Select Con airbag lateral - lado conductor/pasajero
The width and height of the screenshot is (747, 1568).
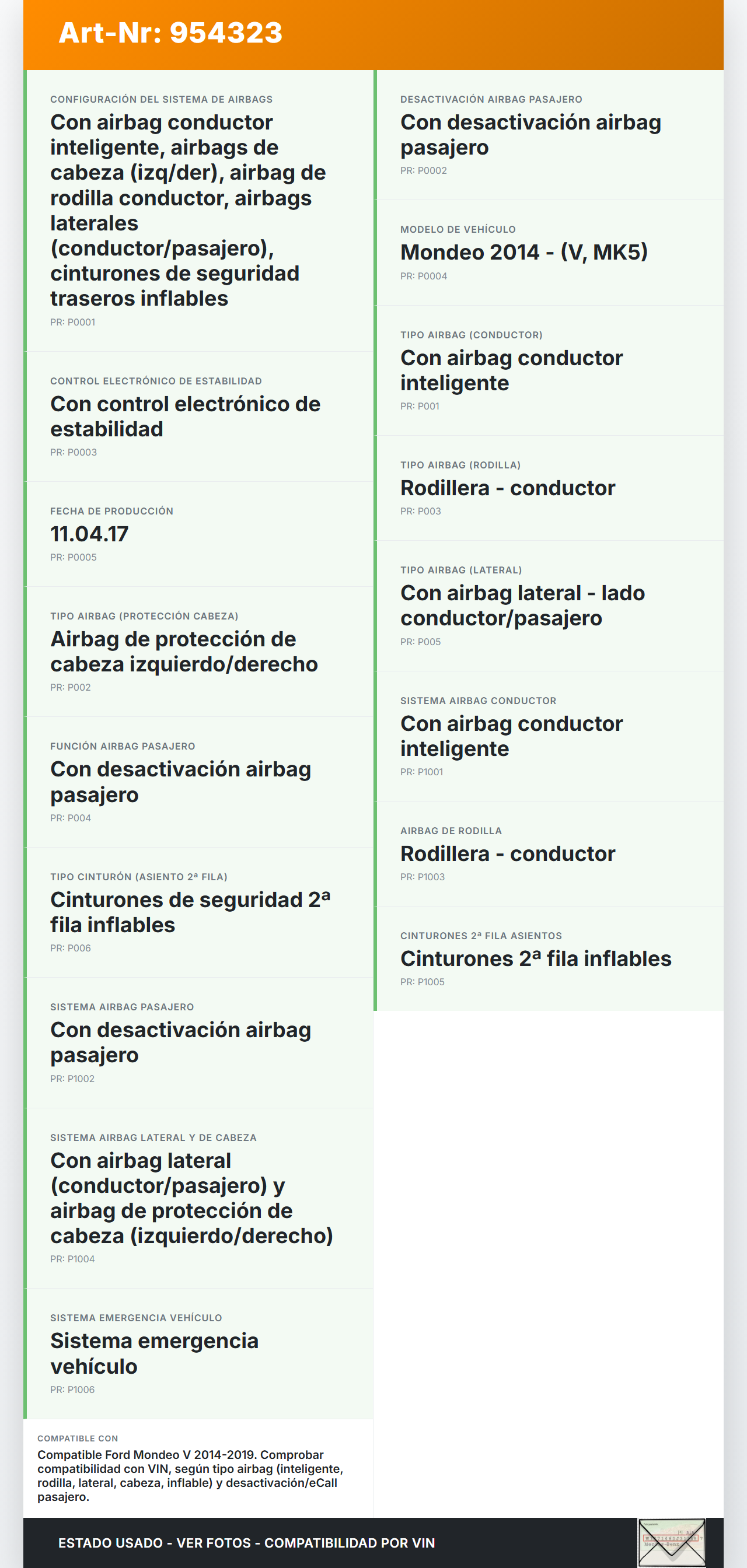(x=522, y=605)
